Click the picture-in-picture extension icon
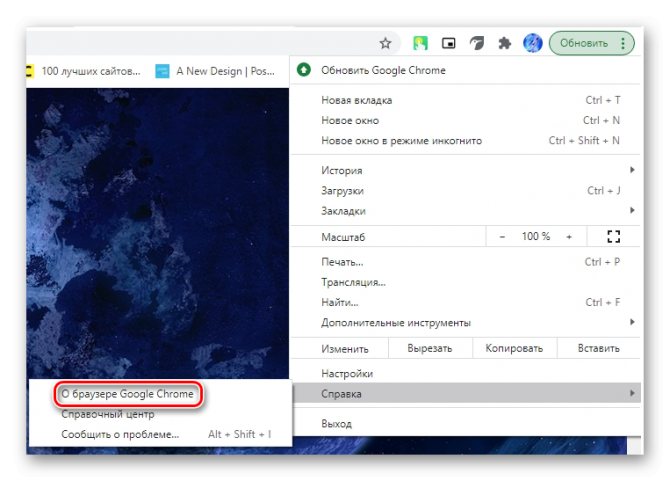This screenshot has height=481, width=670. [x=449, y=43]
